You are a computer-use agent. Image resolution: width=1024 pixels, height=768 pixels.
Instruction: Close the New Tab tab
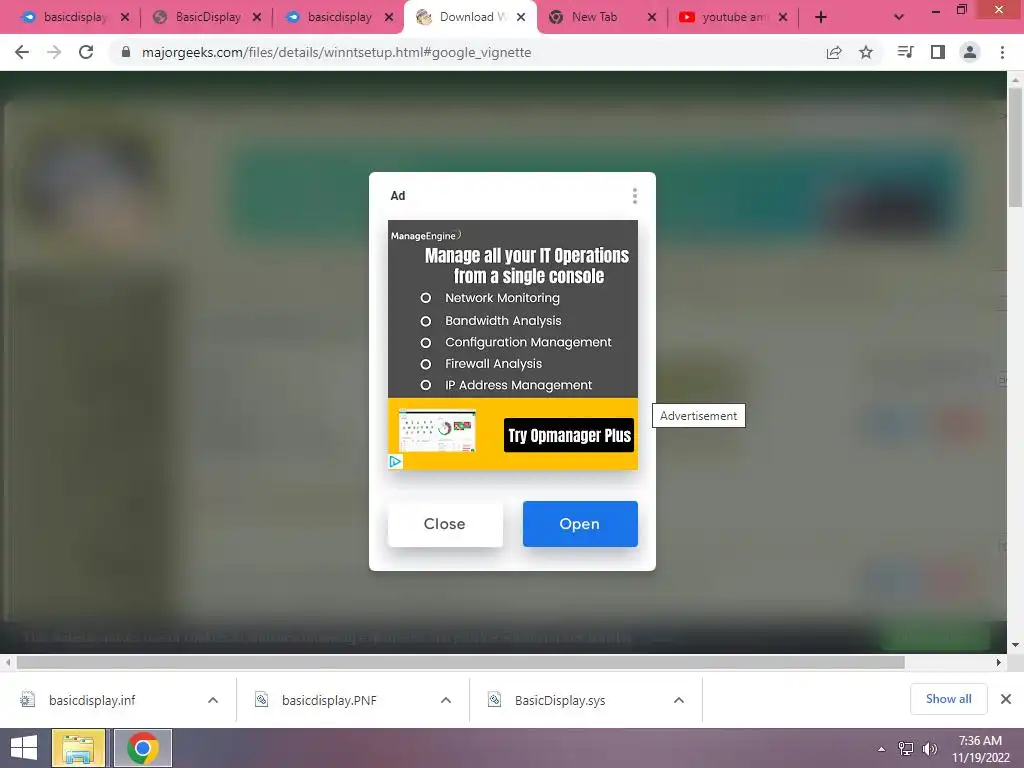(652, 18)
